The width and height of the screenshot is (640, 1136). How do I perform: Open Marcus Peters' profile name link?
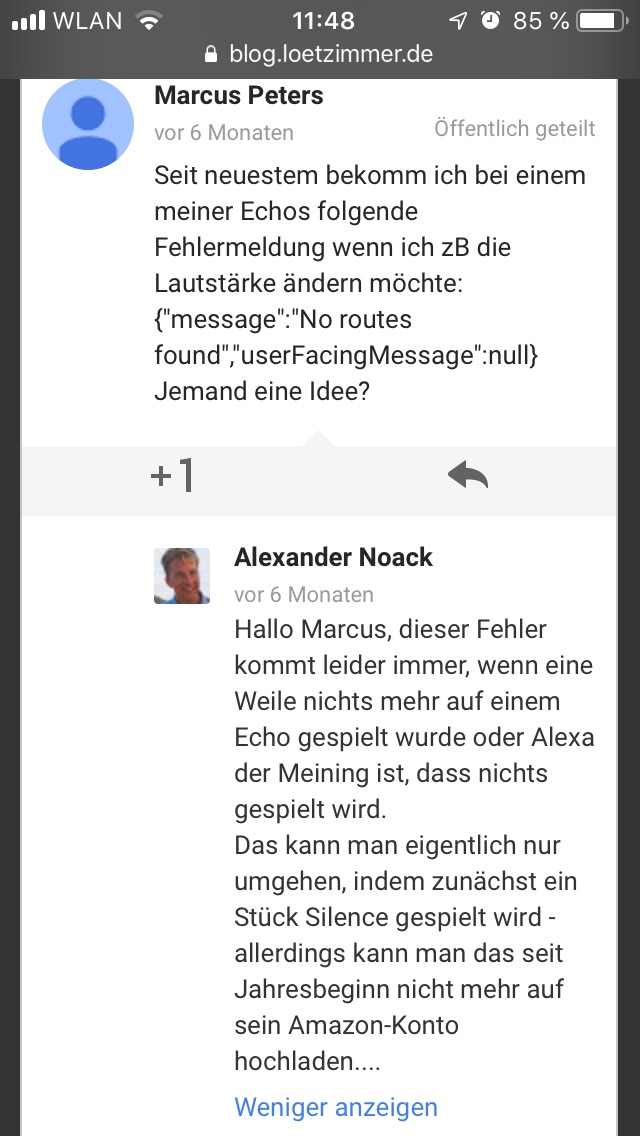pyautogui.click(x=239, y=95)
